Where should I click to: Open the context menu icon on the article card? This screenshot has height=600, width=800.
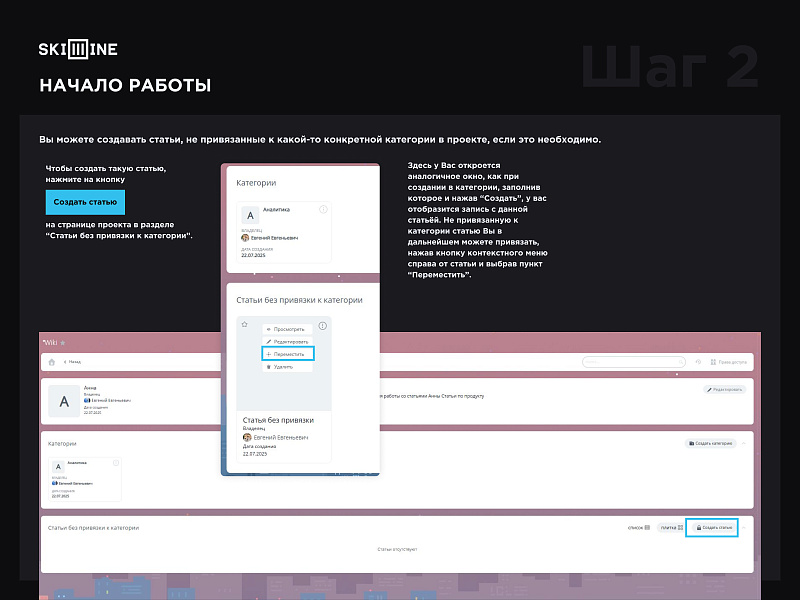coord(322,326)
